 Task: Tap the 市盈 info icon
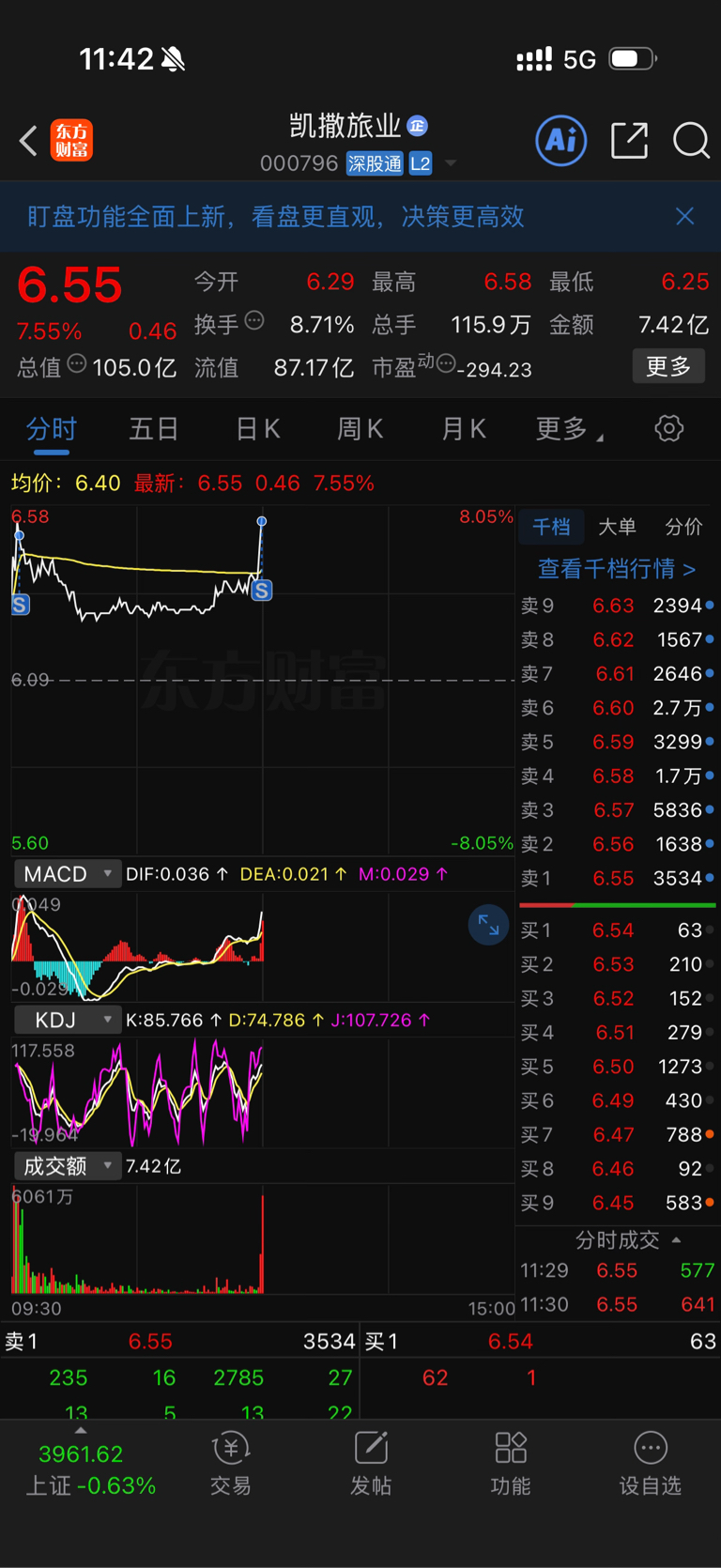[446, 363]
